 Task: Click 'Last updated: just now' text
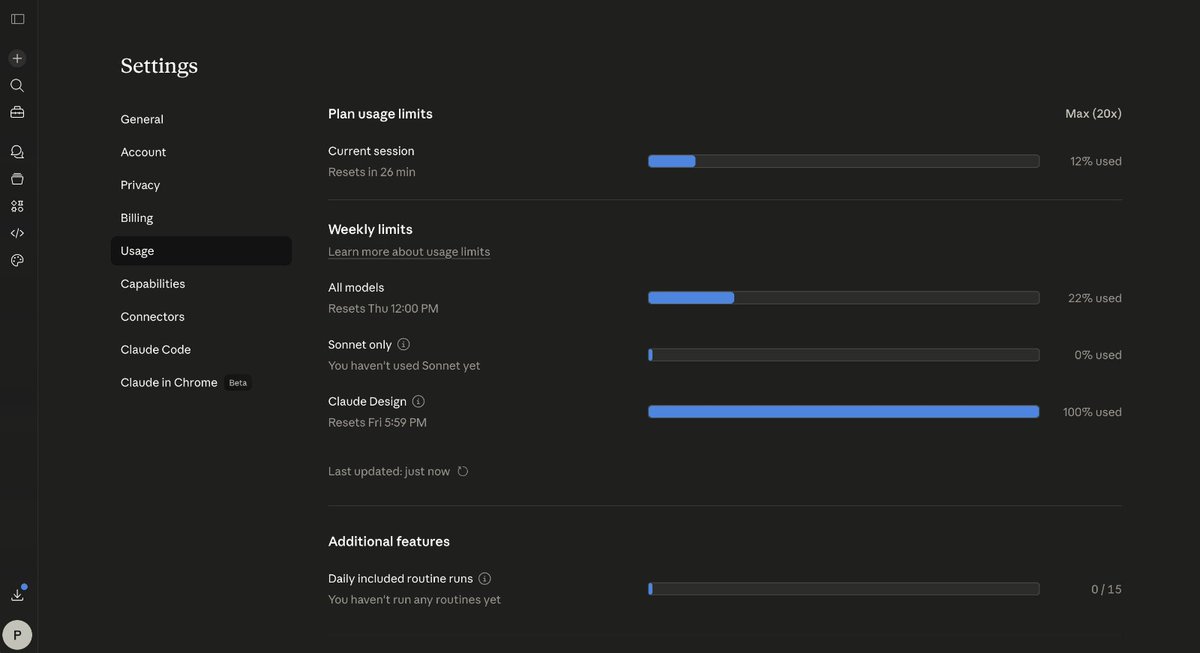pyautogui.click(x=389, y=471)
